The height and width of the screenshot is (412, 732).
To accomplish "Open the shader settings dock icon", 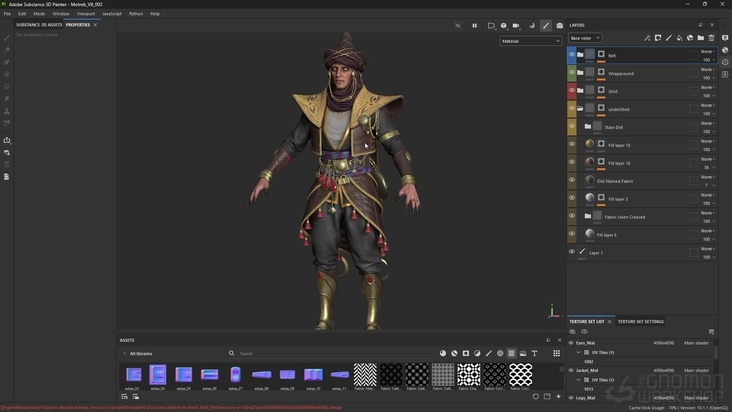I will click(725, 50).
